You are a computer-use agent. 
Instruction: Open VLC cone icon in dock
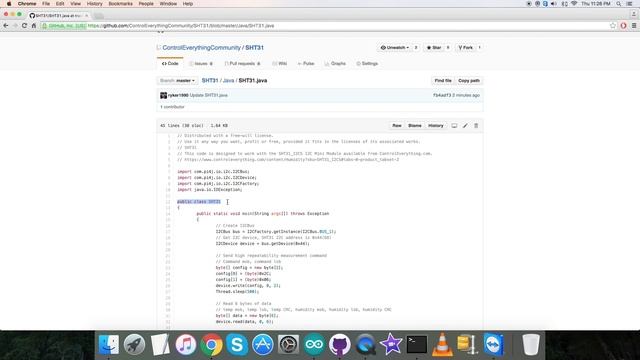click(x=442, y=344)
